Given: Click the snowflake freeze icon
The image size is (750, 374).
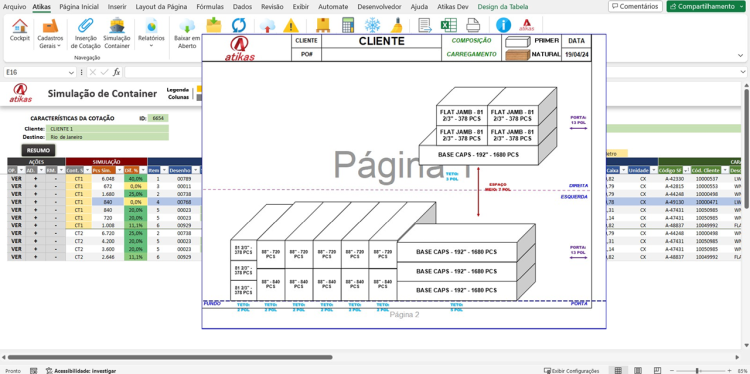Looking at the screenshot, I should 372,26.
